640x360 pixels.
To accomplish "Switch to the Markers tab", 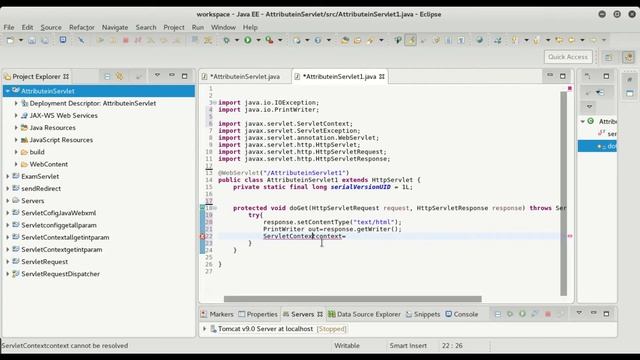I will pyautogui.click(x=217, y=314).
